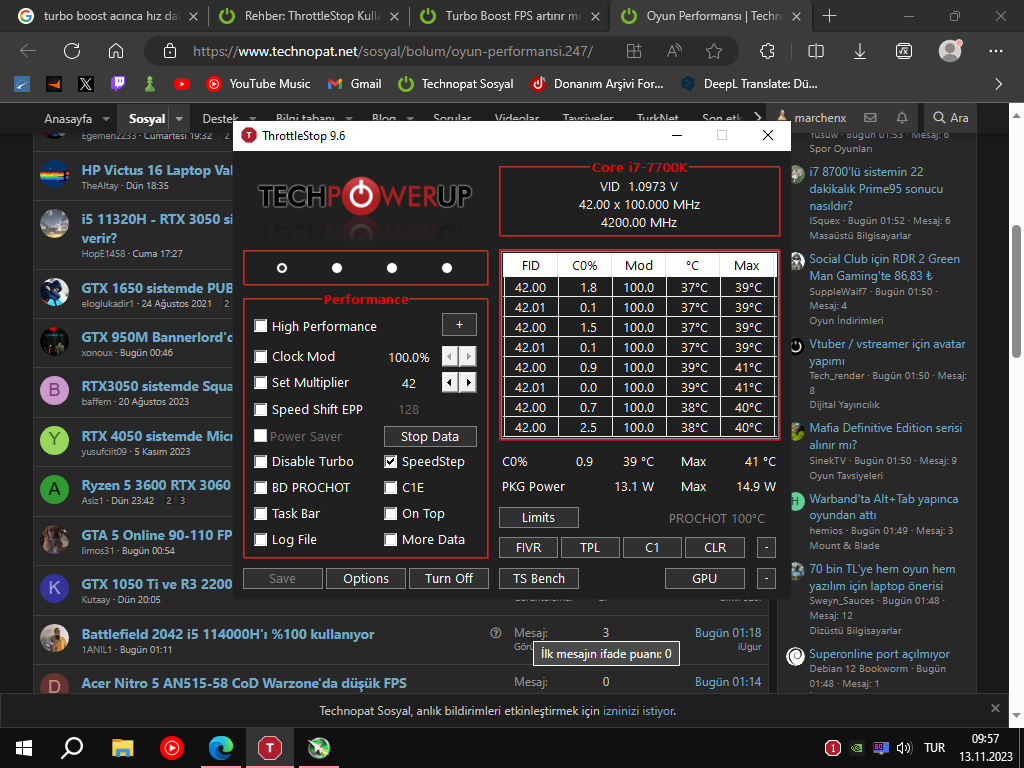Open the forum alerts bell icon
The height and width of the screenshot is (768, 1024).
point(902,118)
